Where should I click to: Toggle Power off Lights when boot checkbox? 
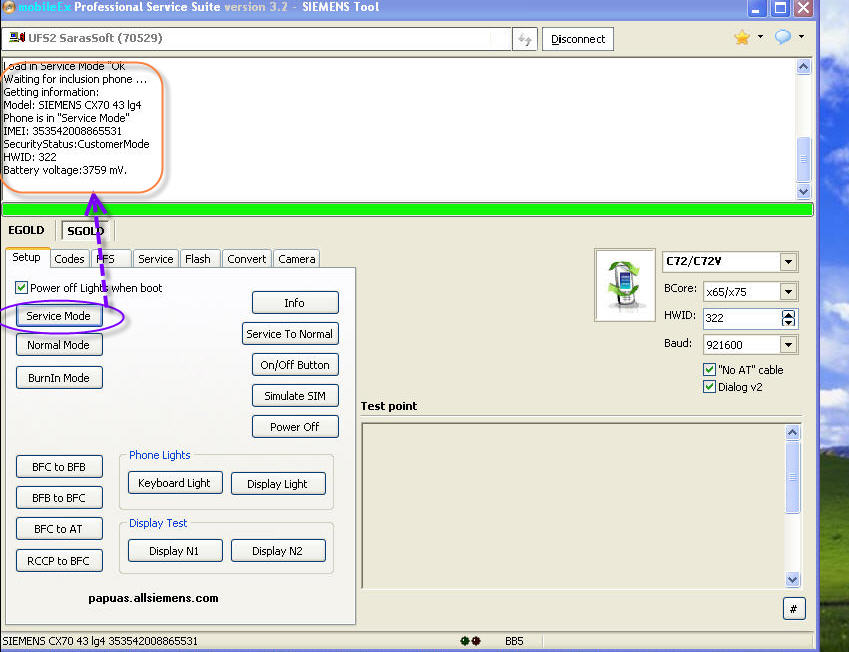(x=21, y=288)
